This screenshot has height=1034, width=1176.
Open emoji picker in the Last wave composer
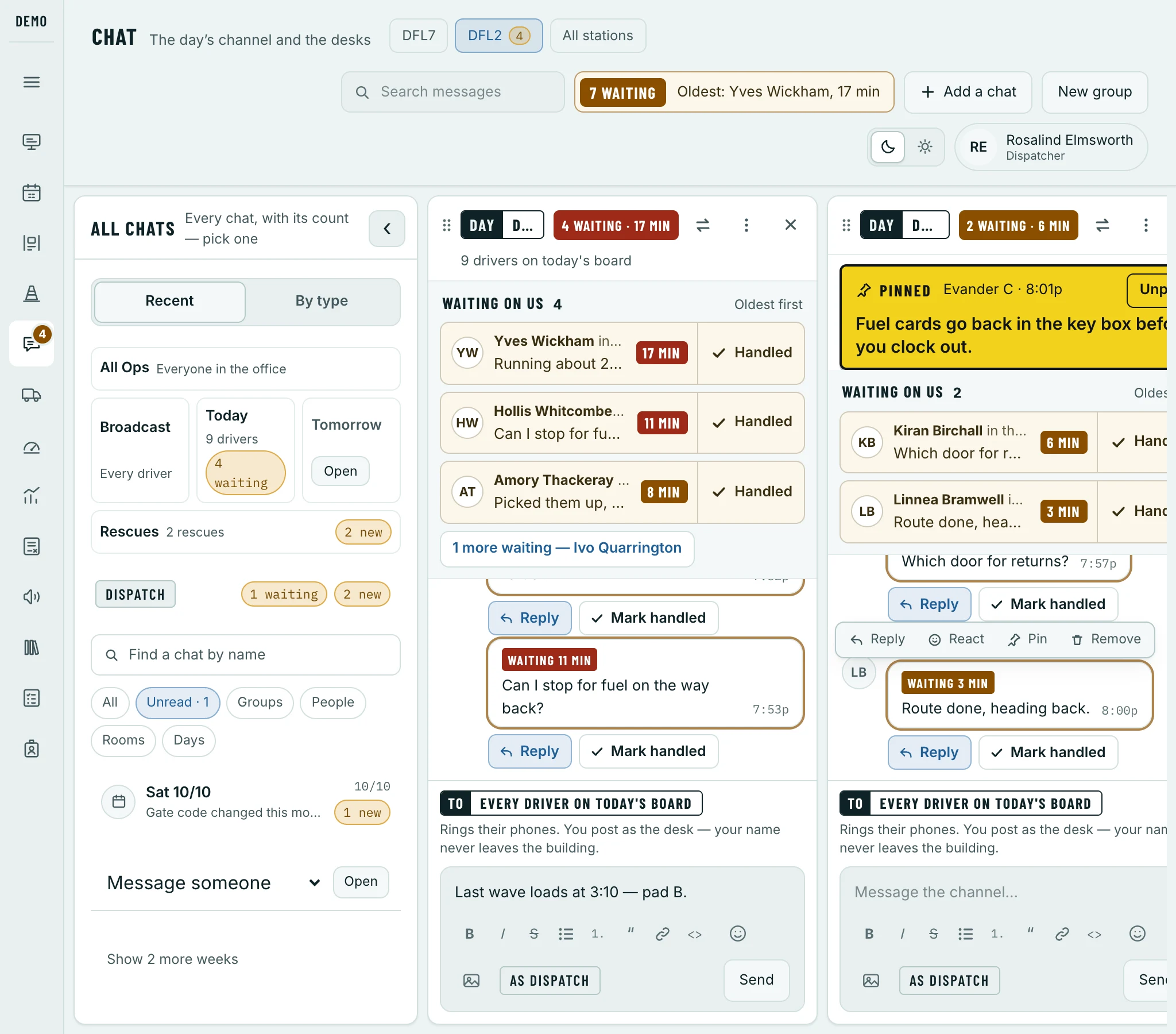[738, 933]
